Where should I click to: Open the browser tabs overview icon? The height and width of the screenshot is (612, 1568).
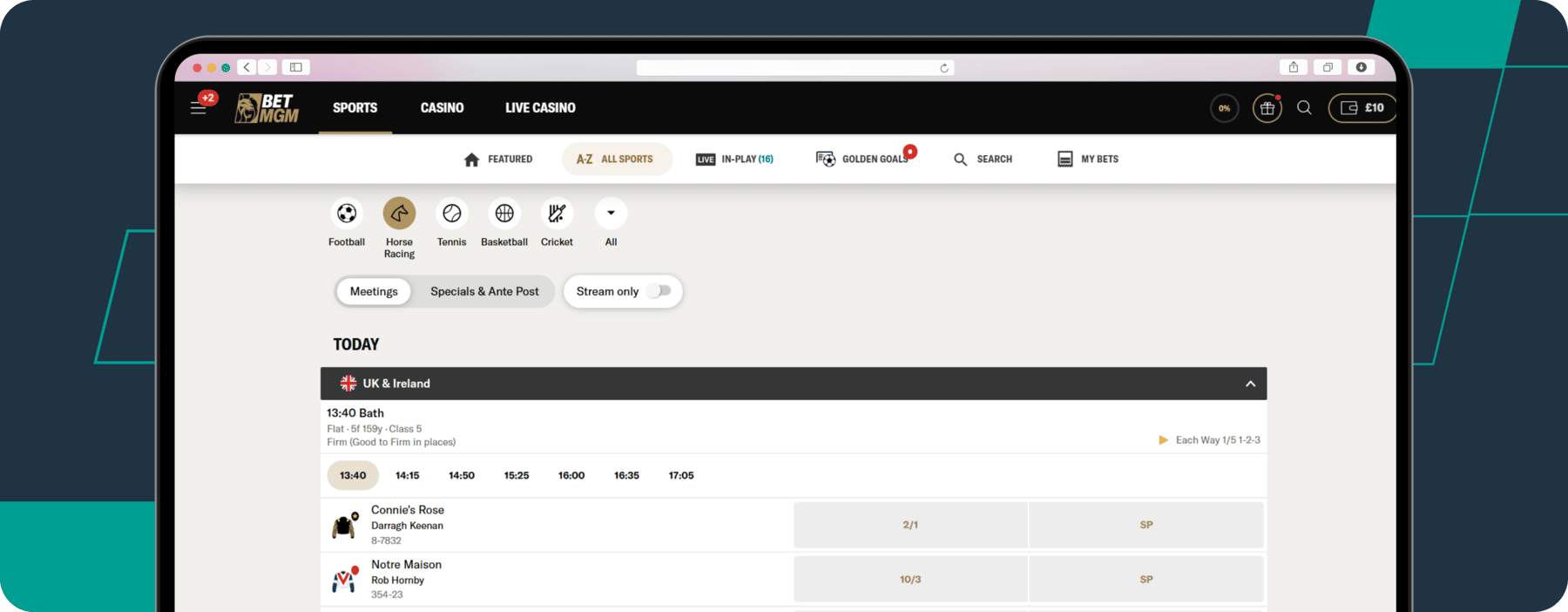coord(1328,67)
